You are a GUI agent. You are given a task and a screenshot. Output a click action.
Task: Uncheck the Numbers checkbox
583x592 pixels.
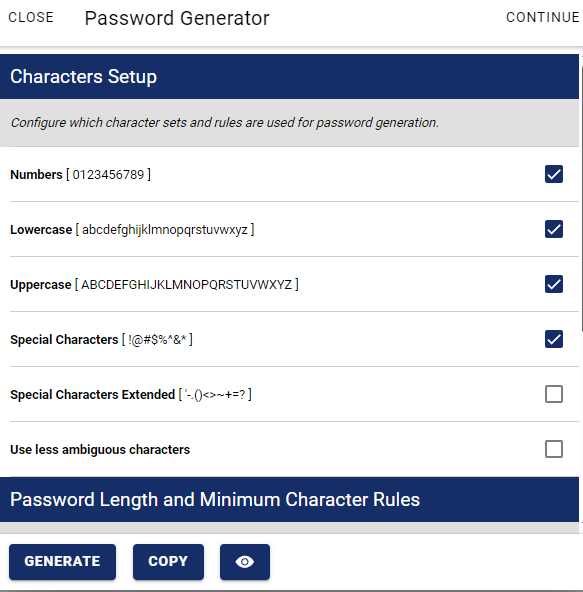(x=554, y=174)
